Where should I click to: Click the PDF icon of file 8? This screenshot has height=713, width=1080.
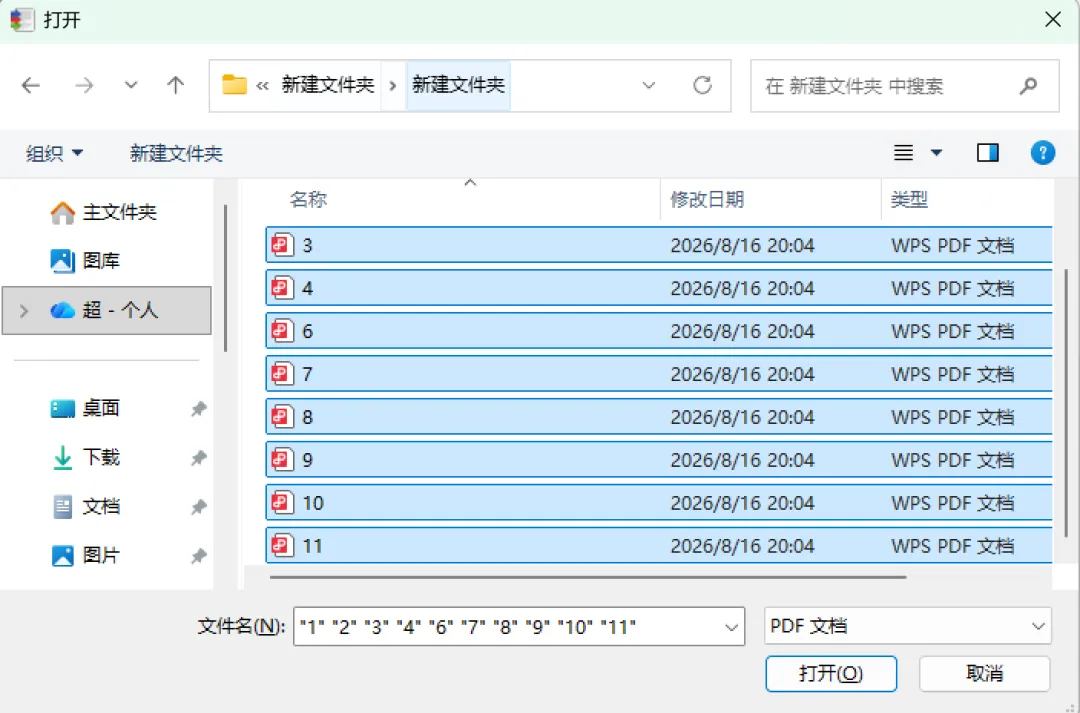tap(282, 416)
